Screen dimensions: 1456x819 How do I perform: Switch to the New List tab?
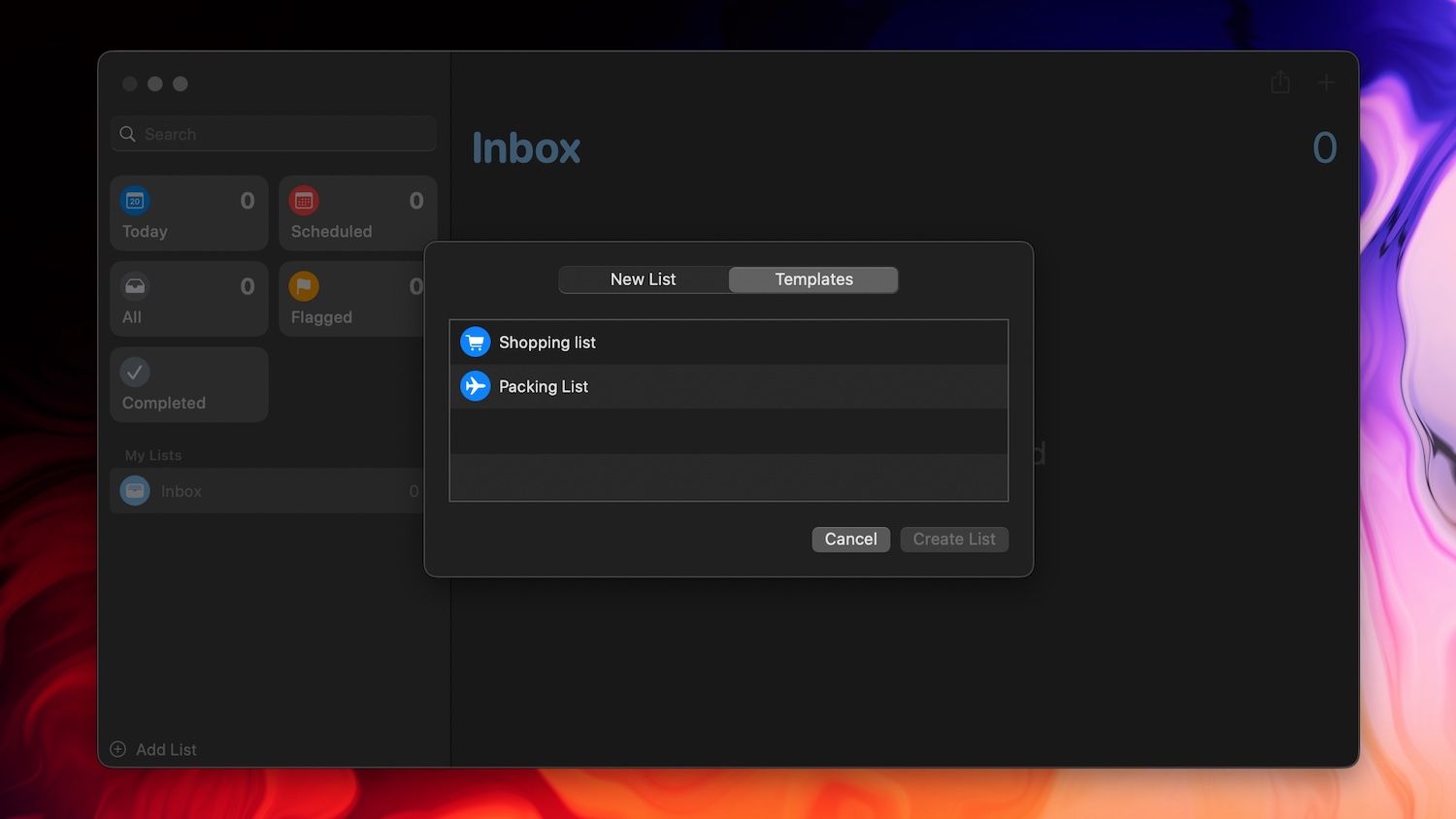[644, 279]
